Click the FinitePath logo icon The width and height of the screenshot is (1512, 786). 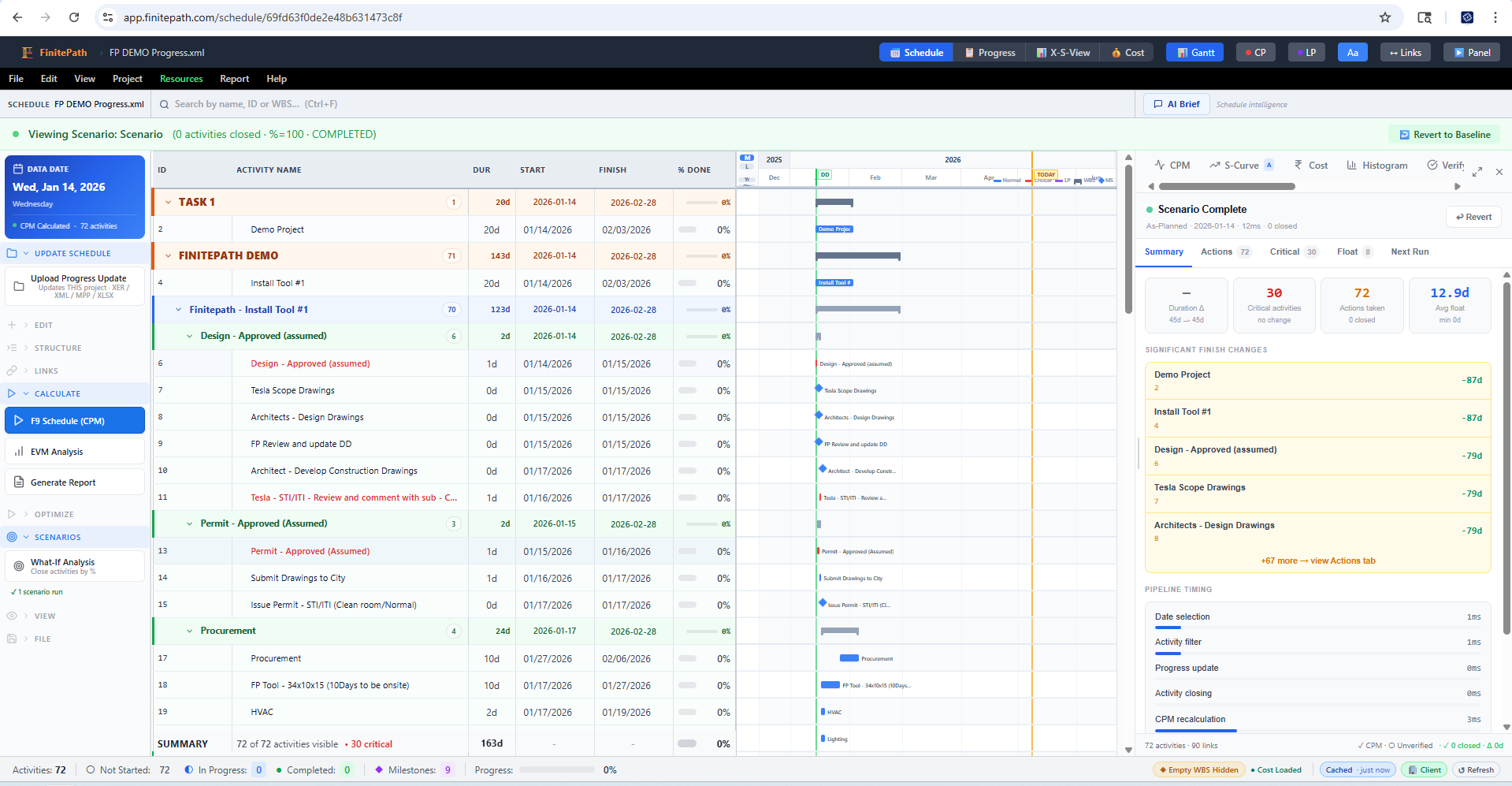pyautogui.click(x=28, y=53)
